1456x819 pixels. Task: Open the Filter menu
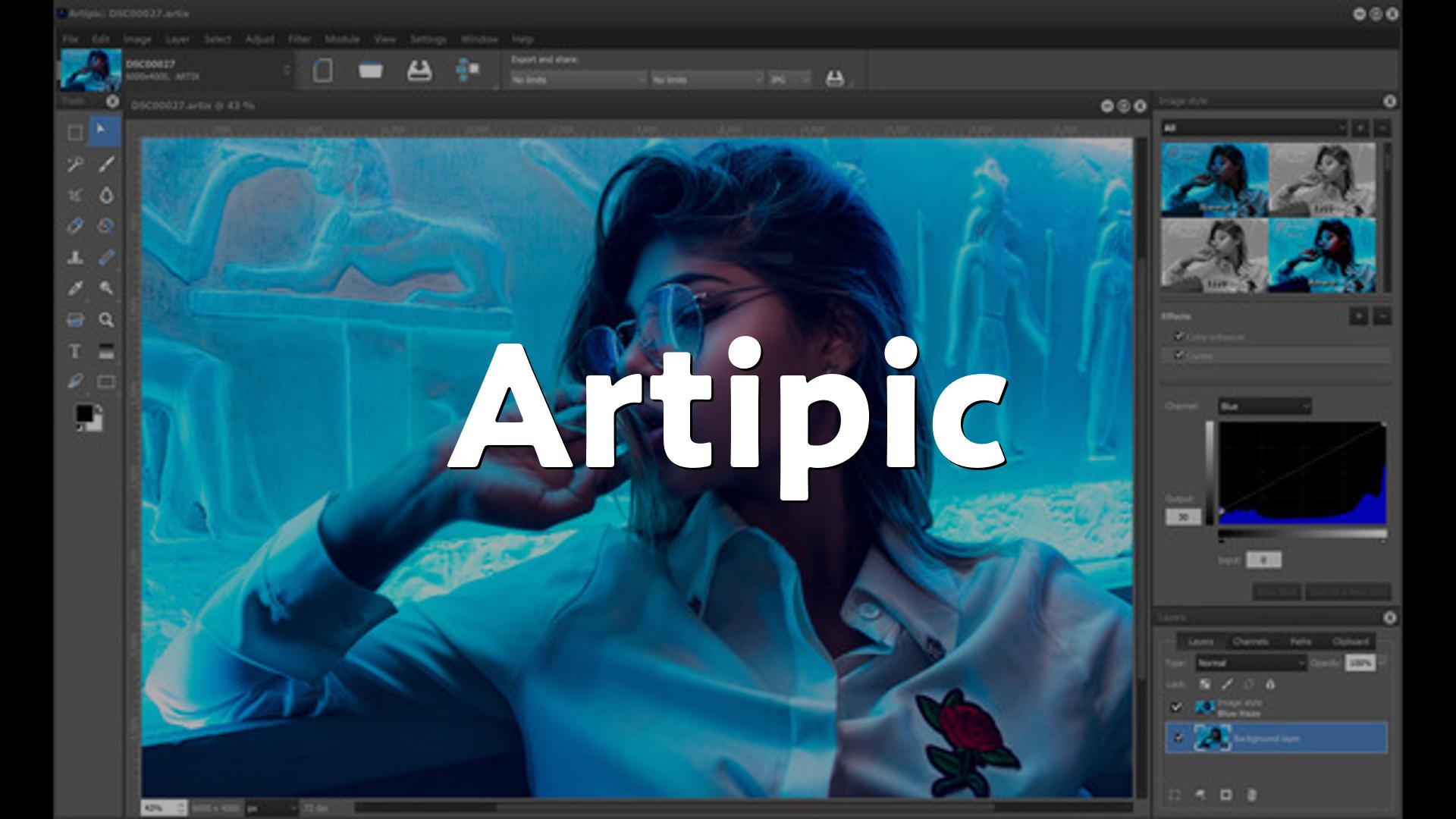tap(299, 39)
